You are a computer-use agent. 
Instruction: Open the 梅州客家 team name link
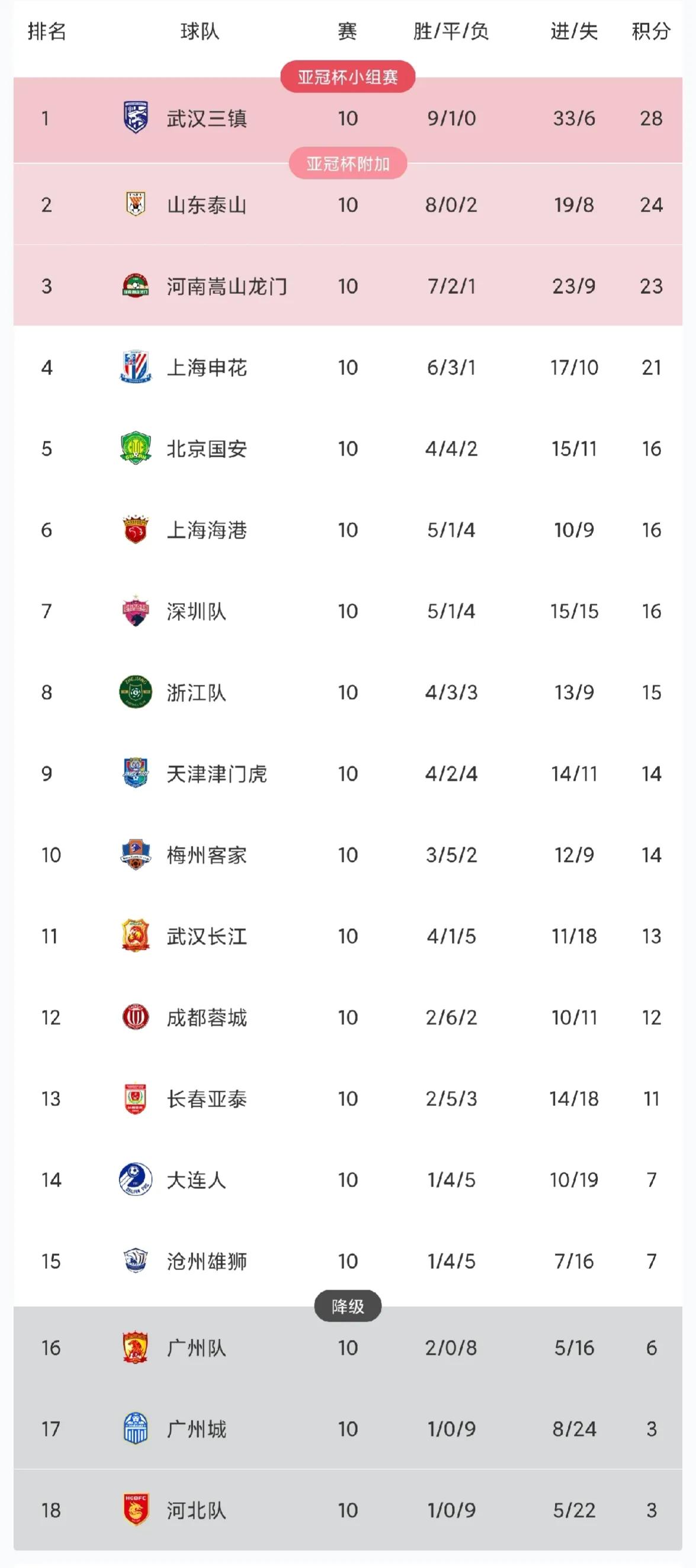[x=207, y=855]
